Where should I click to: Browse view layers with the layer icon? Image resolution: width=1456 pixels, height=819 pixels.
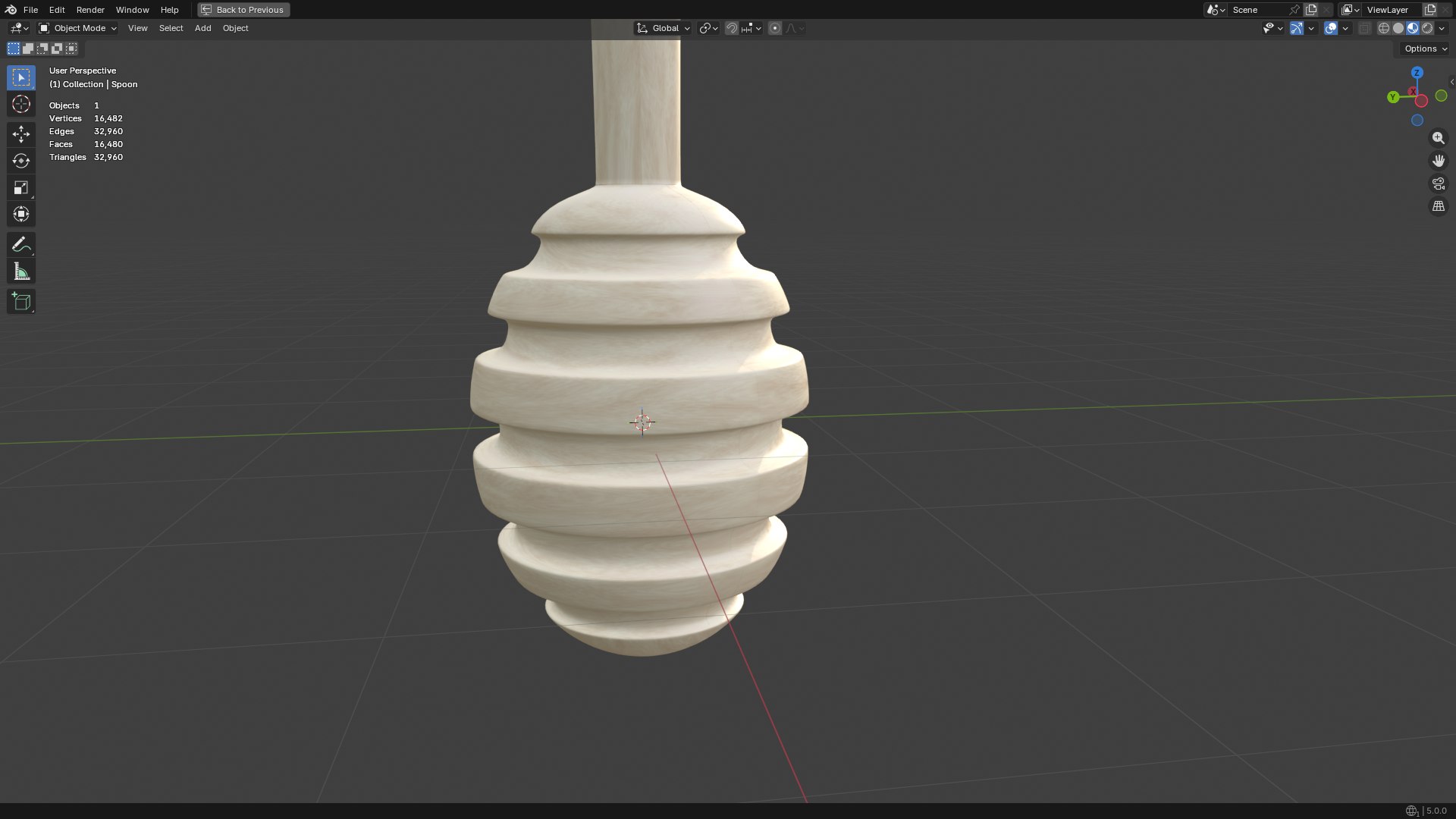1351,10
